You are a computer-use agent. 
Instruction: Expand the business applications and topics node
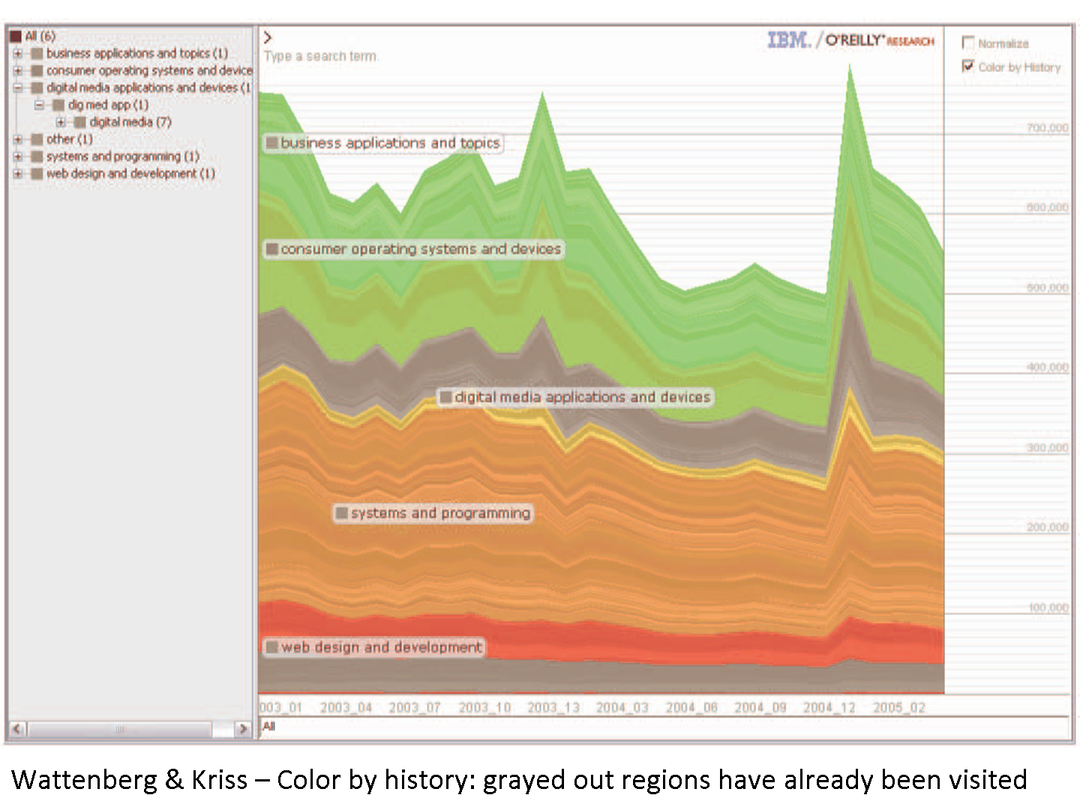click(x=18, y=53)
